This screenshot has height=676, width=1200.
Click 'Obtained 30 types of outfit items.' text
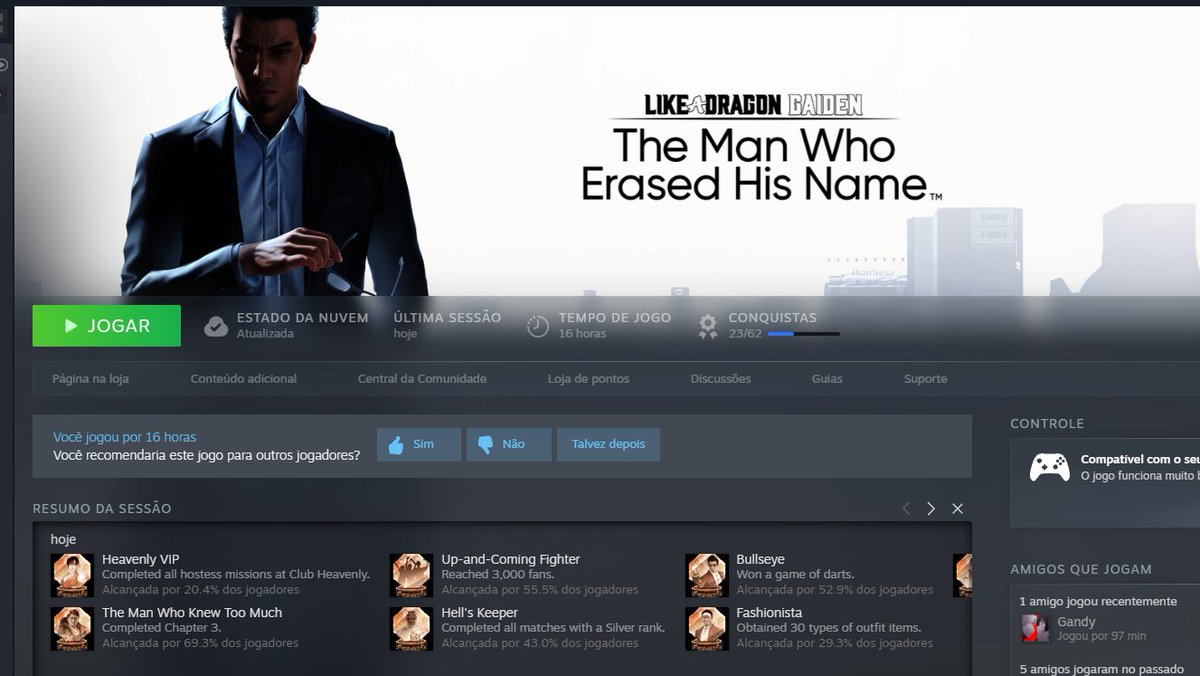click(x=828, y=628)
